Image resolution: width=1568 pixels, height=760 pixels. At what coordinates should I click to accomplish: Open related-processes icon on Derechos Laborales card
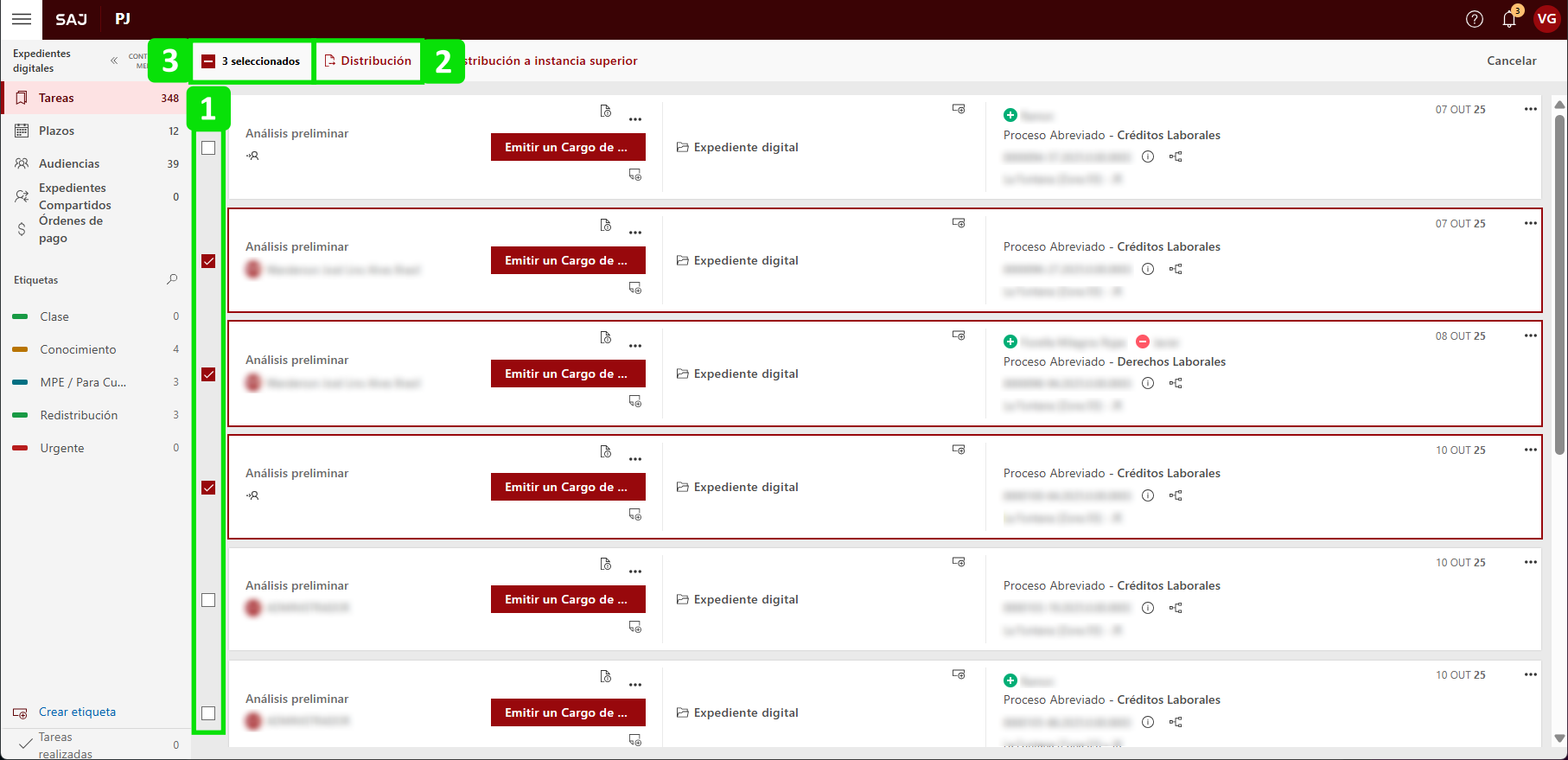click(1176, 383)
